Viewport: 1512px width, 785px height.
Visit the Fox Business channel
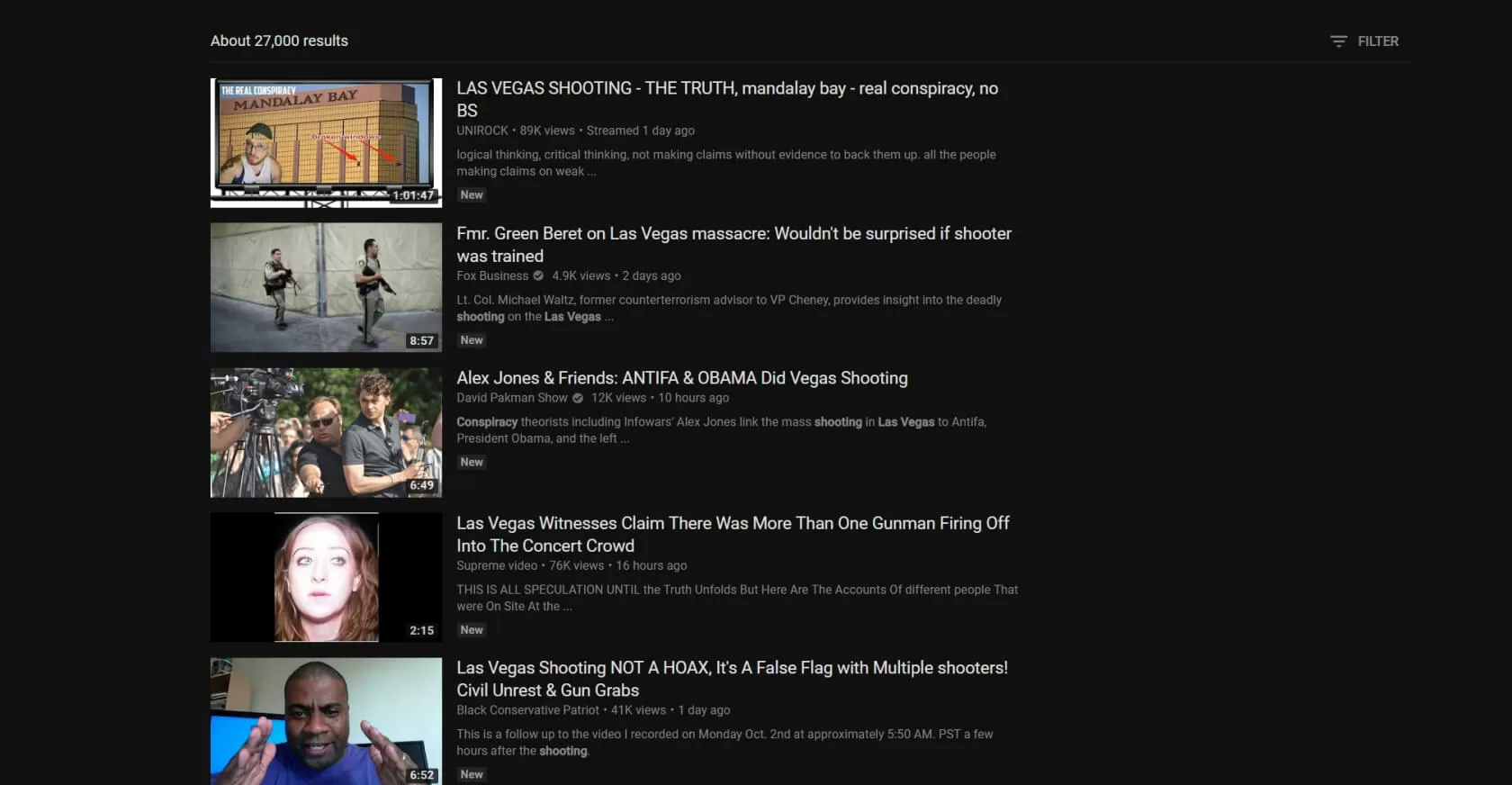click(x=492, y=275)
